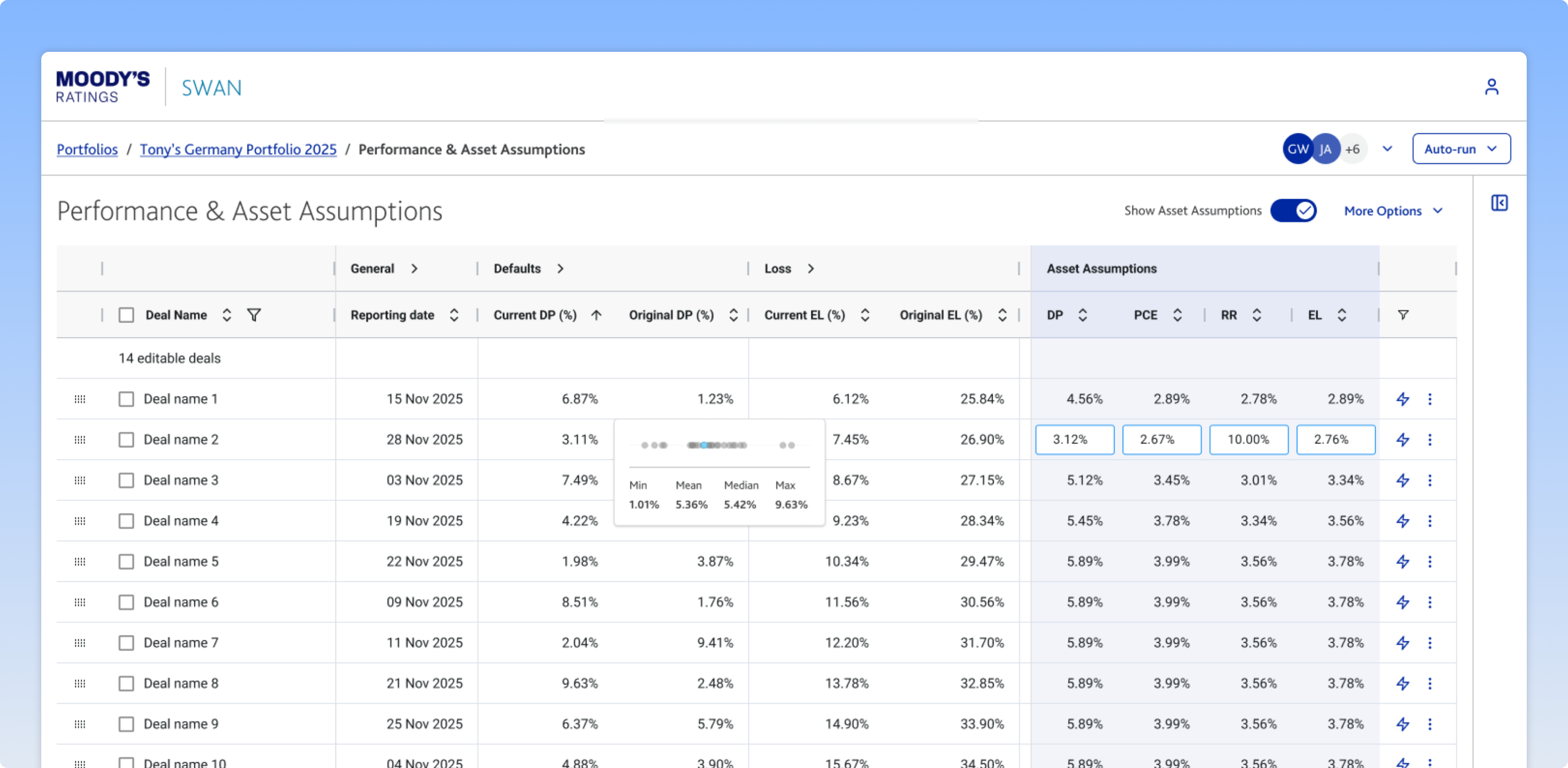This screenshot has height=768, width=1568.
Task: Run lightning action for Deal name 6
Action: click(1402, 602)
